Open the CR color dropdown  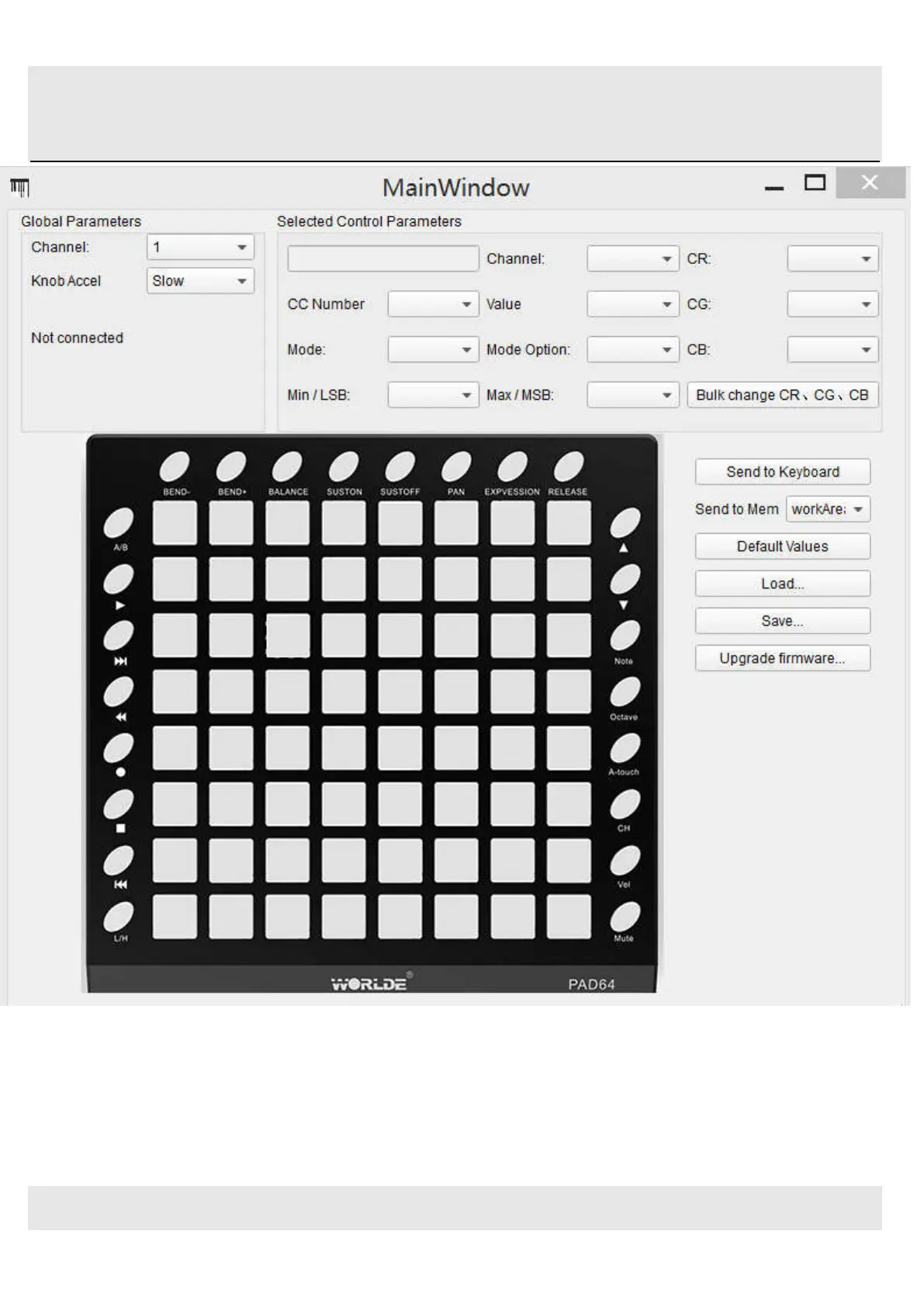point(832,258)
